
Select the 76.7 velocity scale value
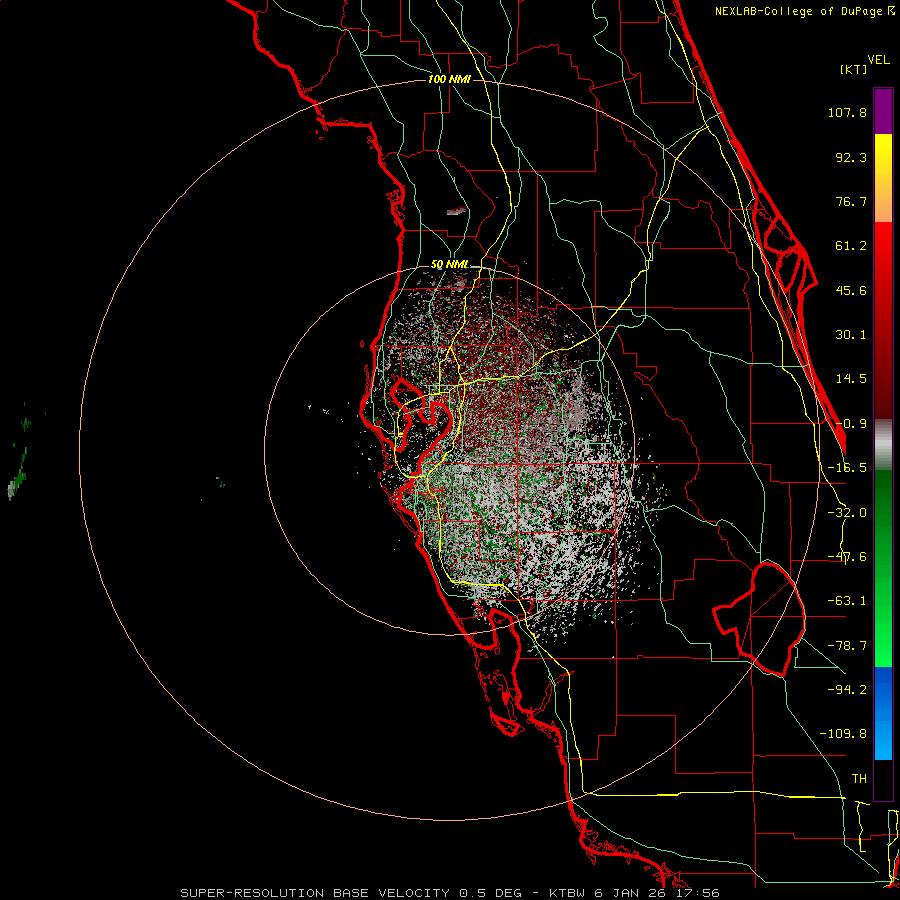851,201
